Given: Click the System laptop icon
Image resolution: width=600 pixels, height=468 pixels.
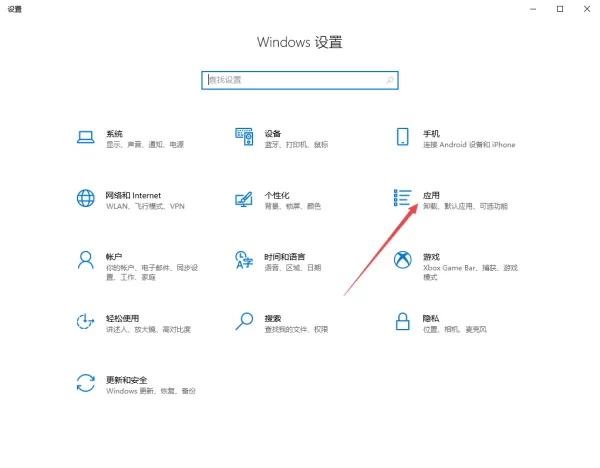Looking at the screenshot, I should click(x=86, y=137).
